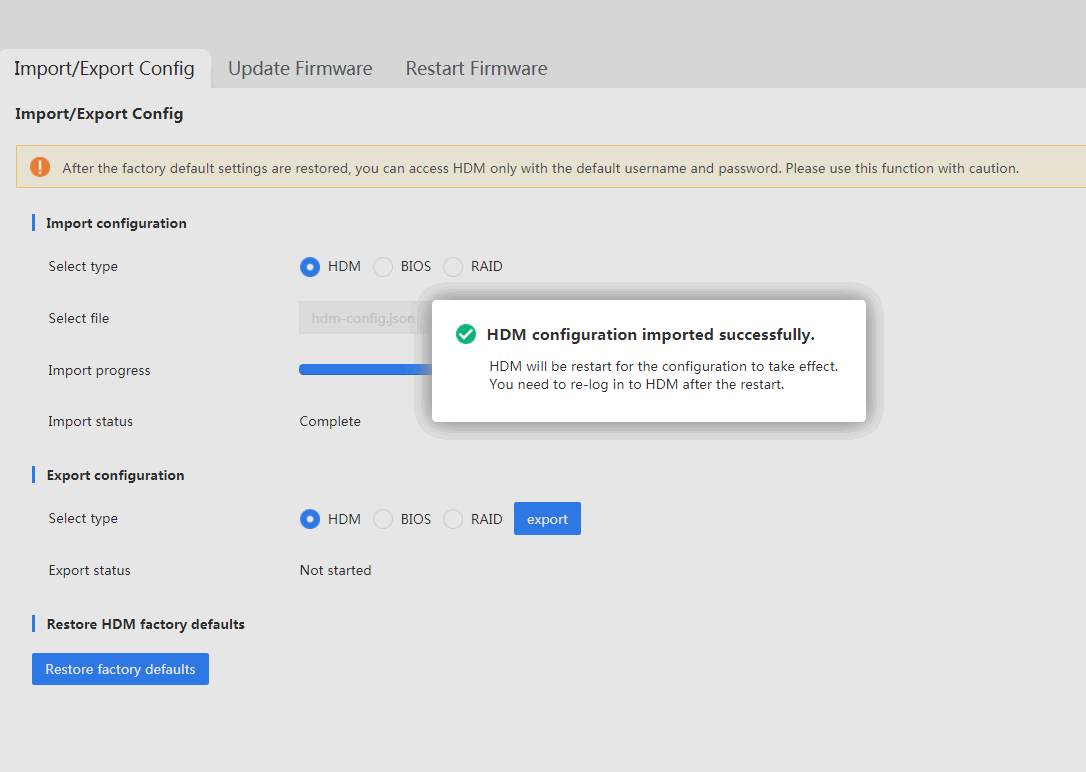Image resolution: width=1086 pixels, height=772 pixels.
Task: Click the 'Export status' label
Action: pos(89,570)
